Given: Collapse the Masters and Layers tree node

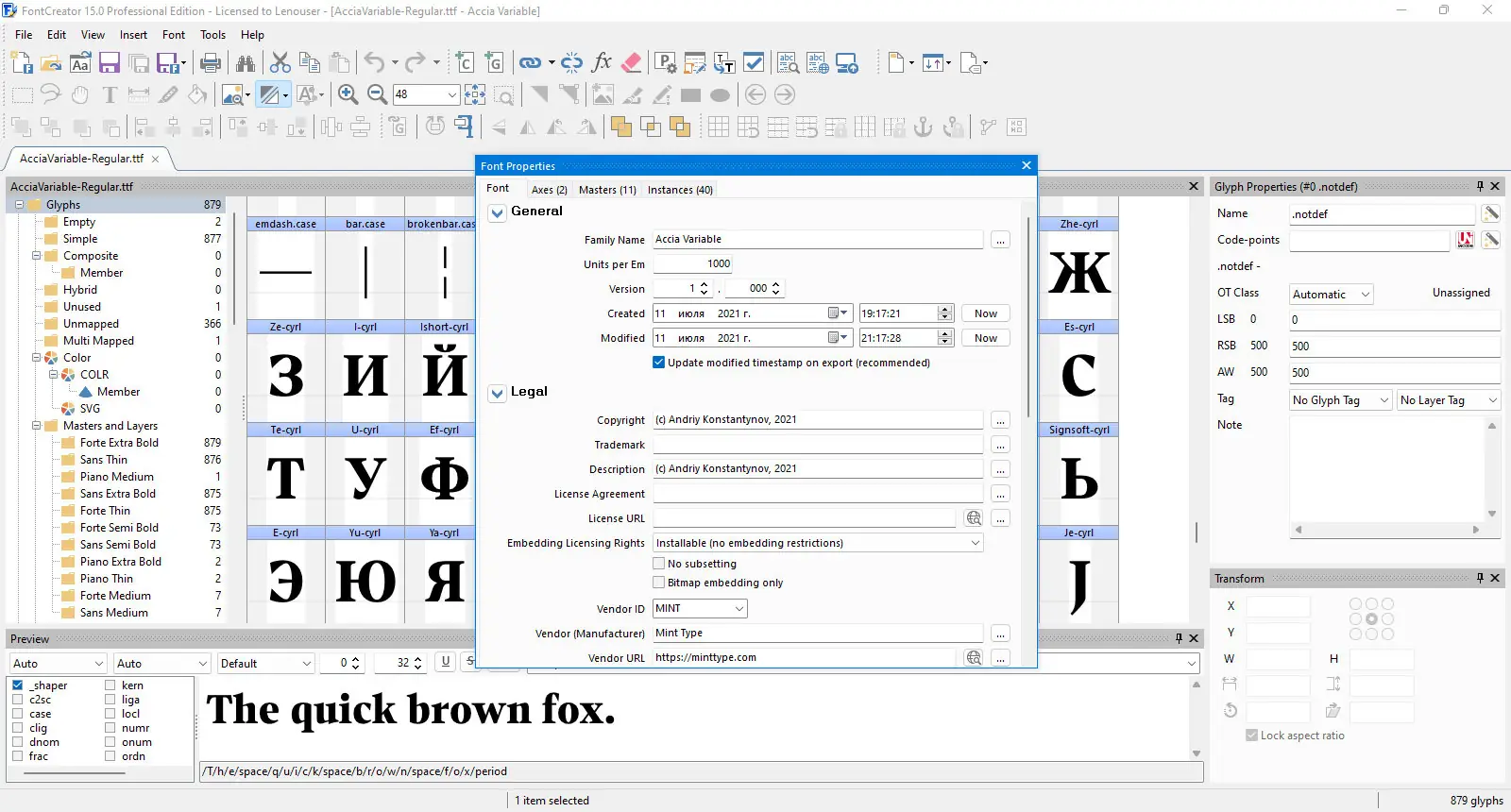Looking at the screenshot, I should point(37,426).
